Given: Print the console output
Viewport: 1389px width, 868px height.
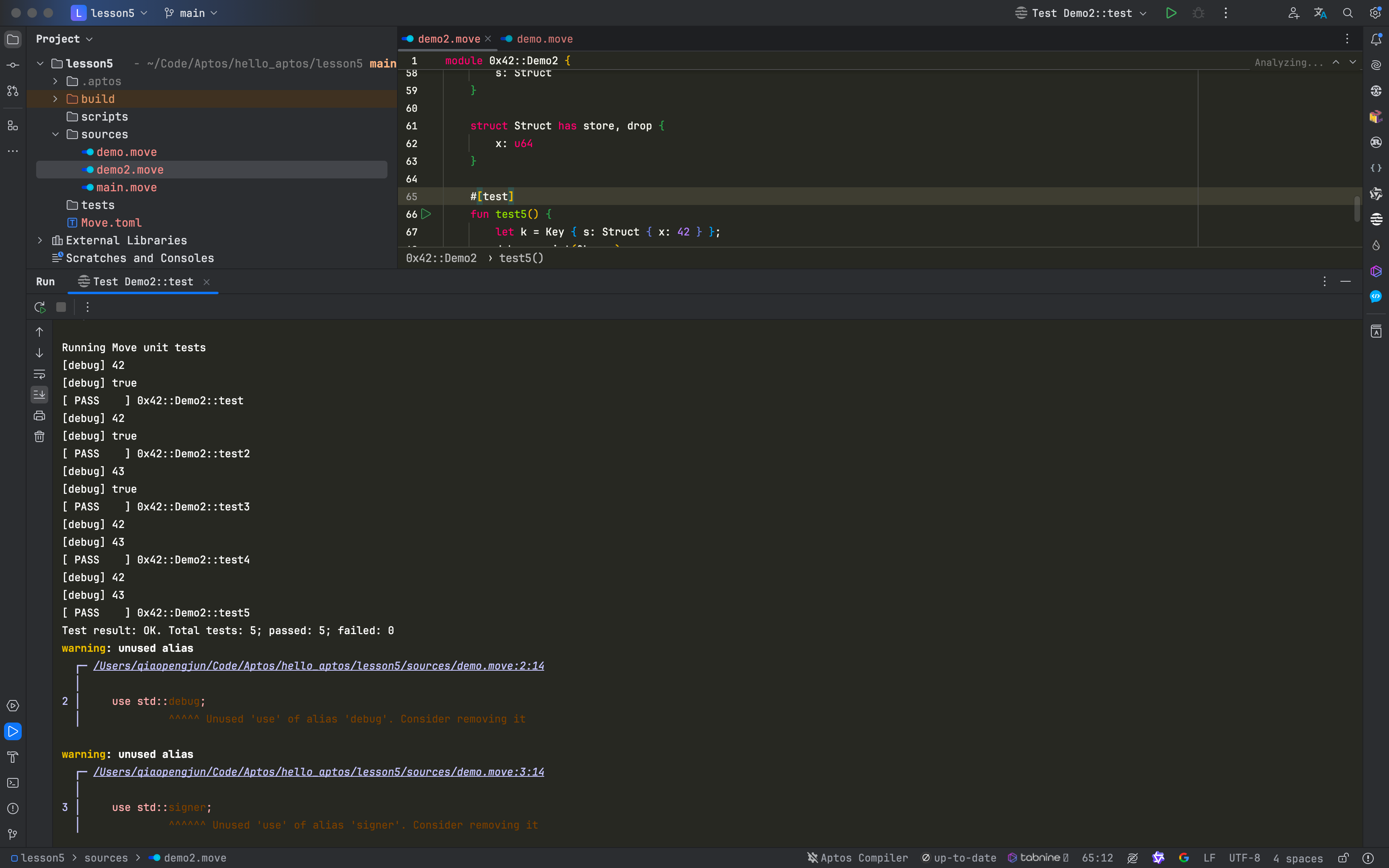Looking at the screenshot, I should click(x=39, y=416).
